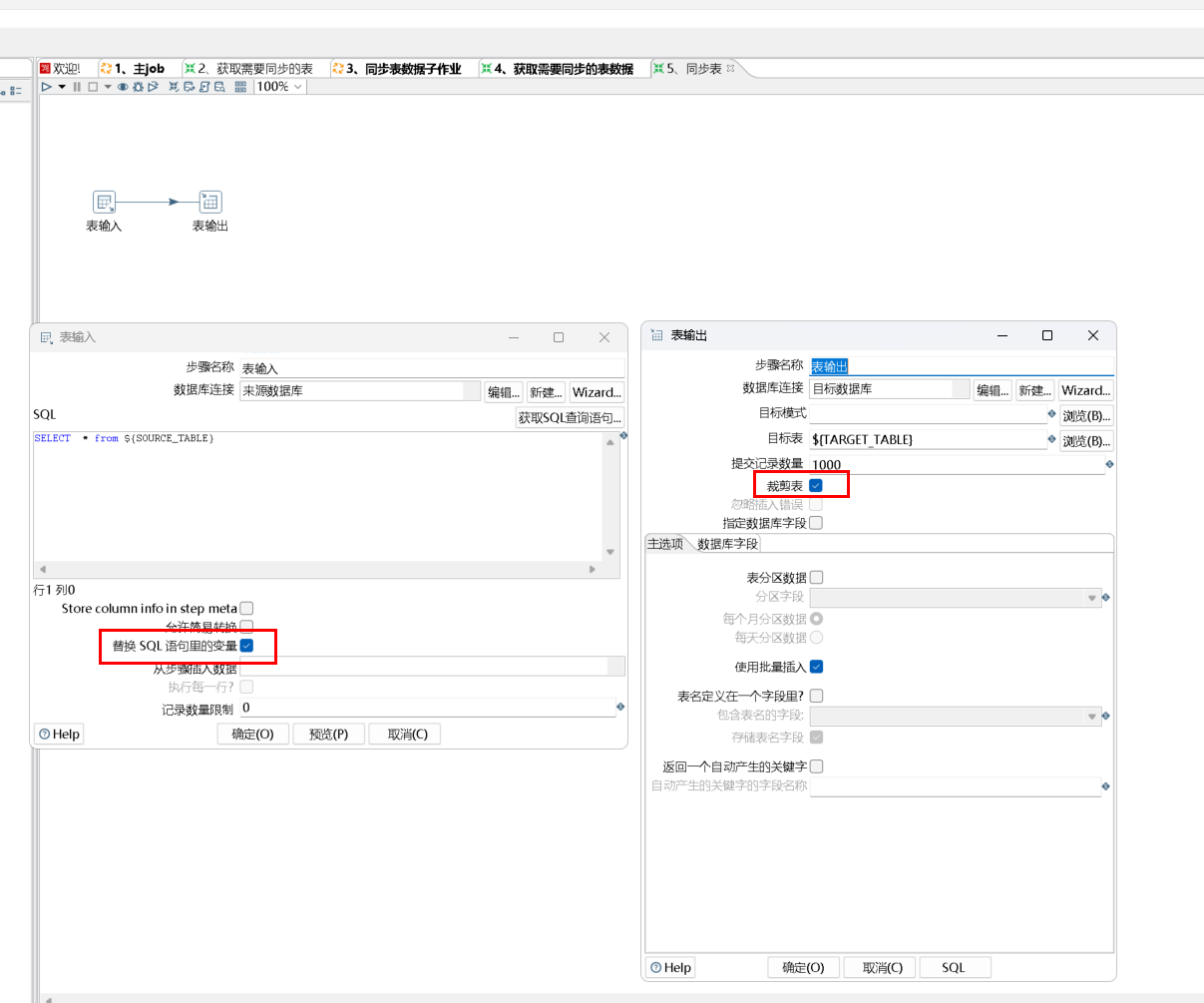Uncheck the 裁剪表 truncate option
1204x1003 pixels.
tap(816, 484)
